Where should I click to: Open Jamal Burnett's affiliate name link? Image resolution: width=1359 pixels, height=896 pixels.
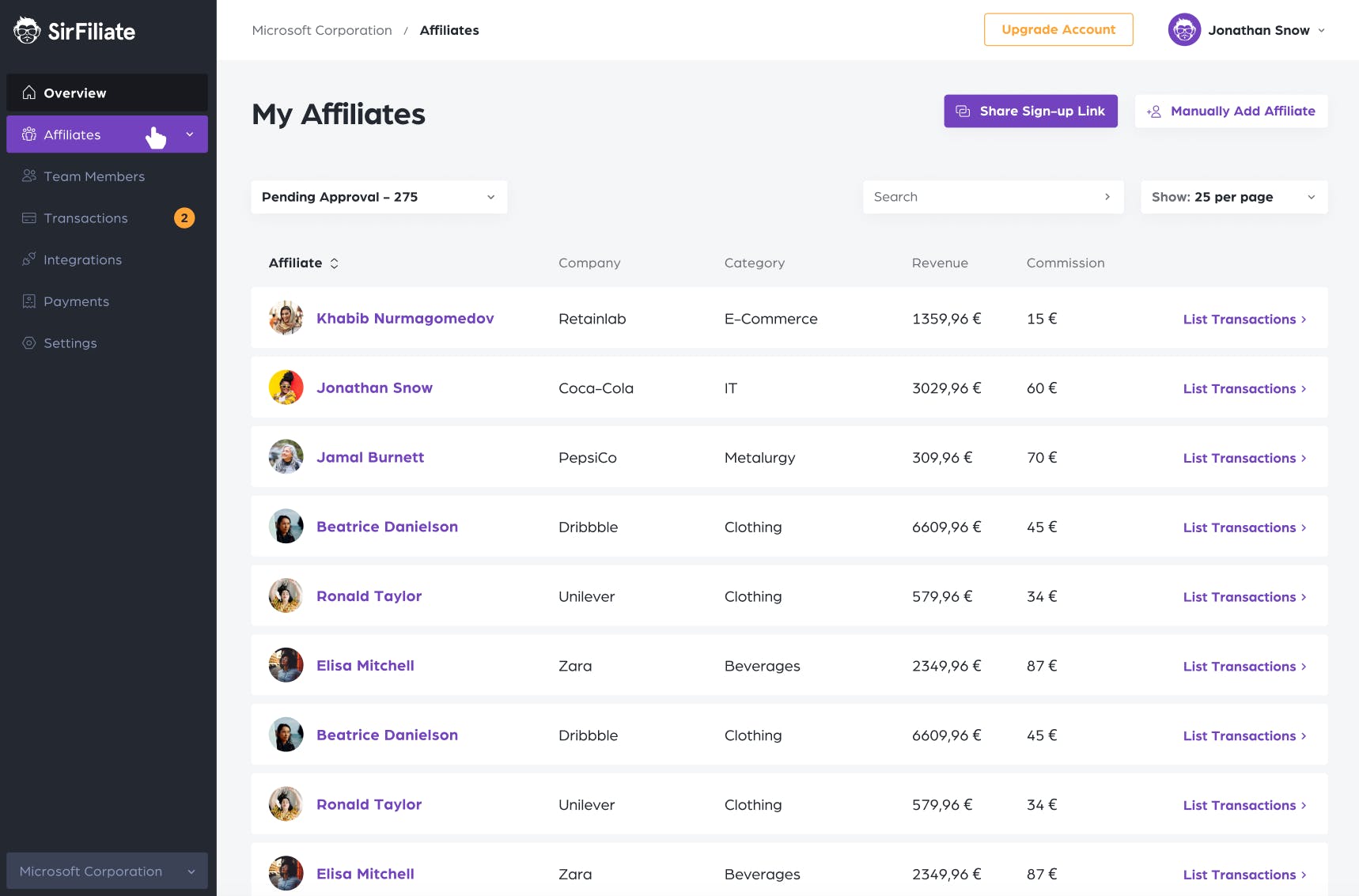[370, 457]
